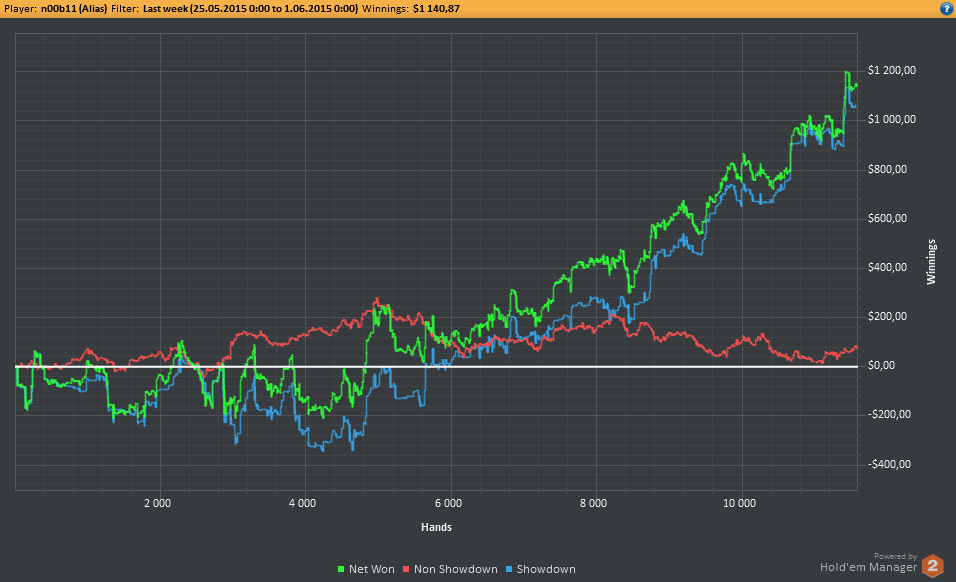Toggle the Net Won legend label
956x582 pixels.
pyautogui.click(x=371, y=569)
